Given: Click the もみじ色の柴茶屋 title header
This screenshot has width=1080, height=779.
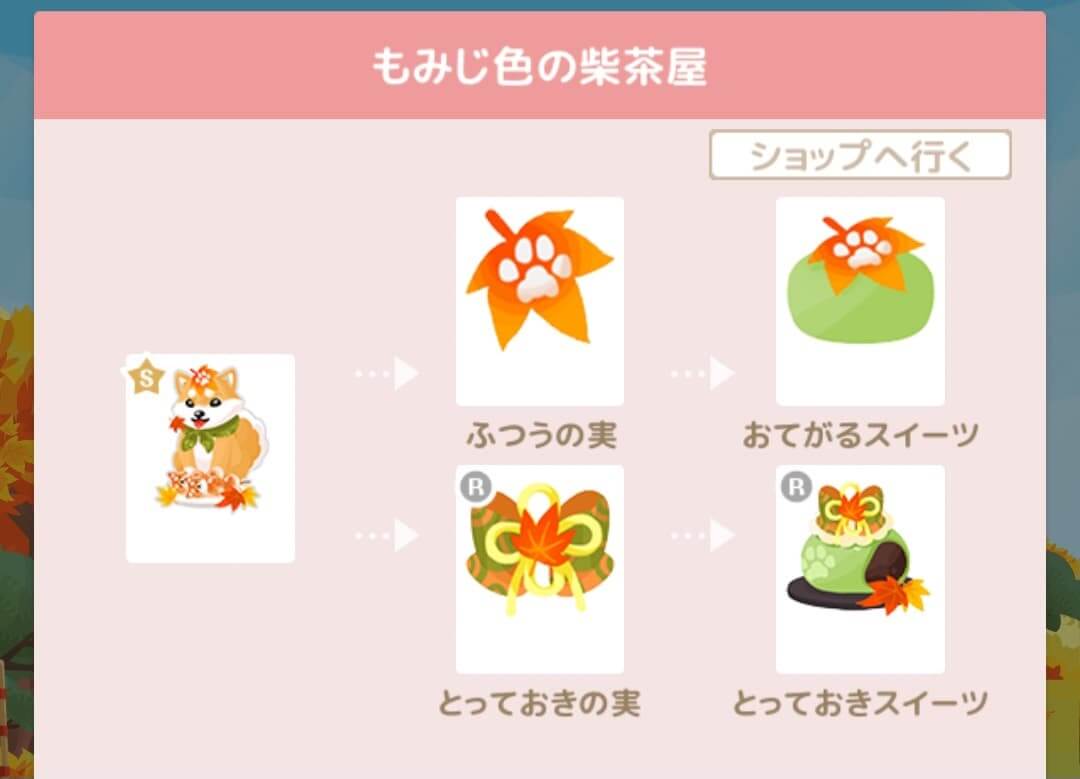Looking at the screenshot, I should (x=540, y=66).
